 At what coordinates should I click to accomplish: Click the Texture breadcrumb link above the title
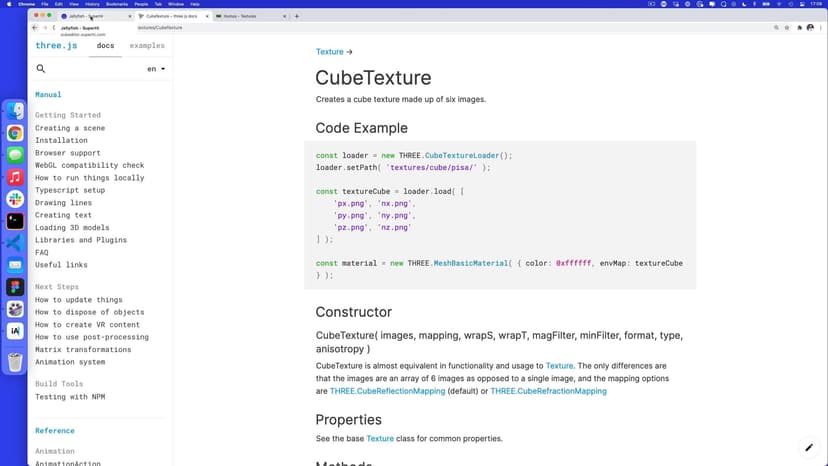coord(329,52)
